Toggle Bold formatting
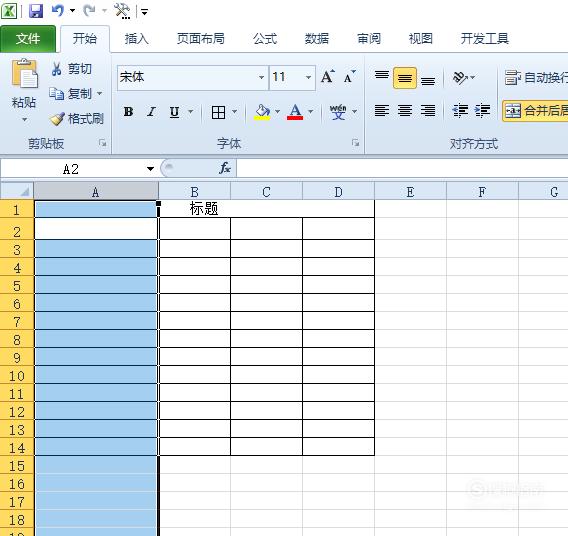This screenshot has height=536, width=568. [x=128, y=112]
